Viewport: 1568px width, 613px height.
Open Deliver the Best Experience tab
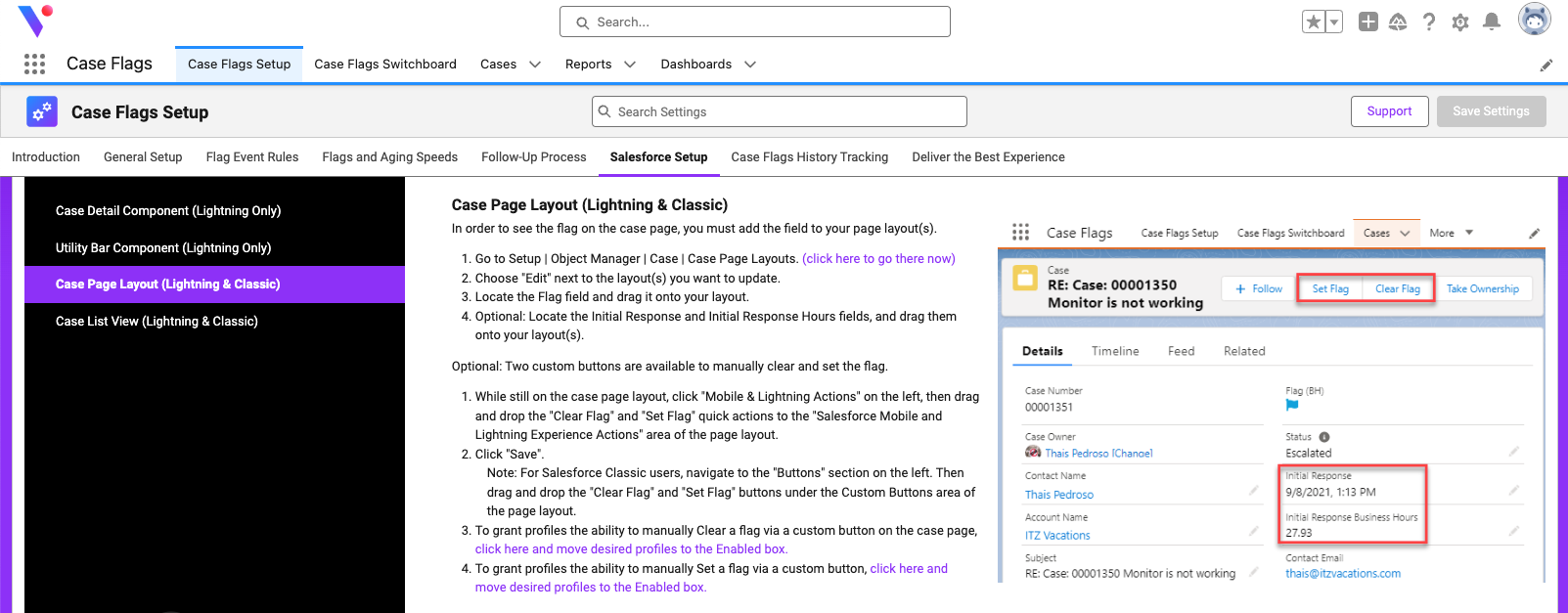[x=989, y=157]
